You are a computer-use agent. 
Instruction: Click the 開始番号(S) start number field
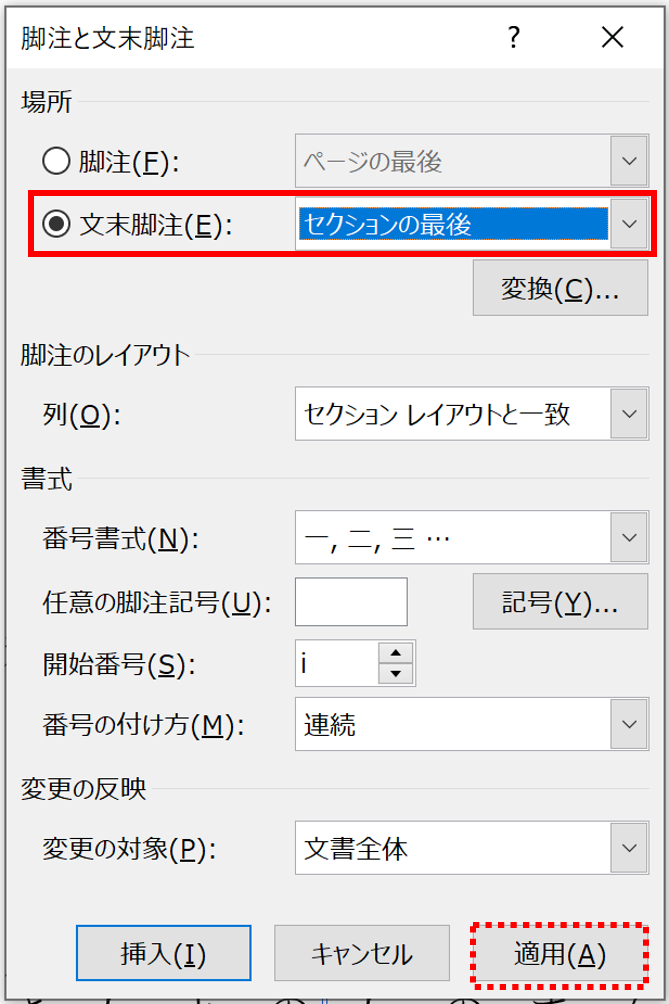(x=337, y=663)
